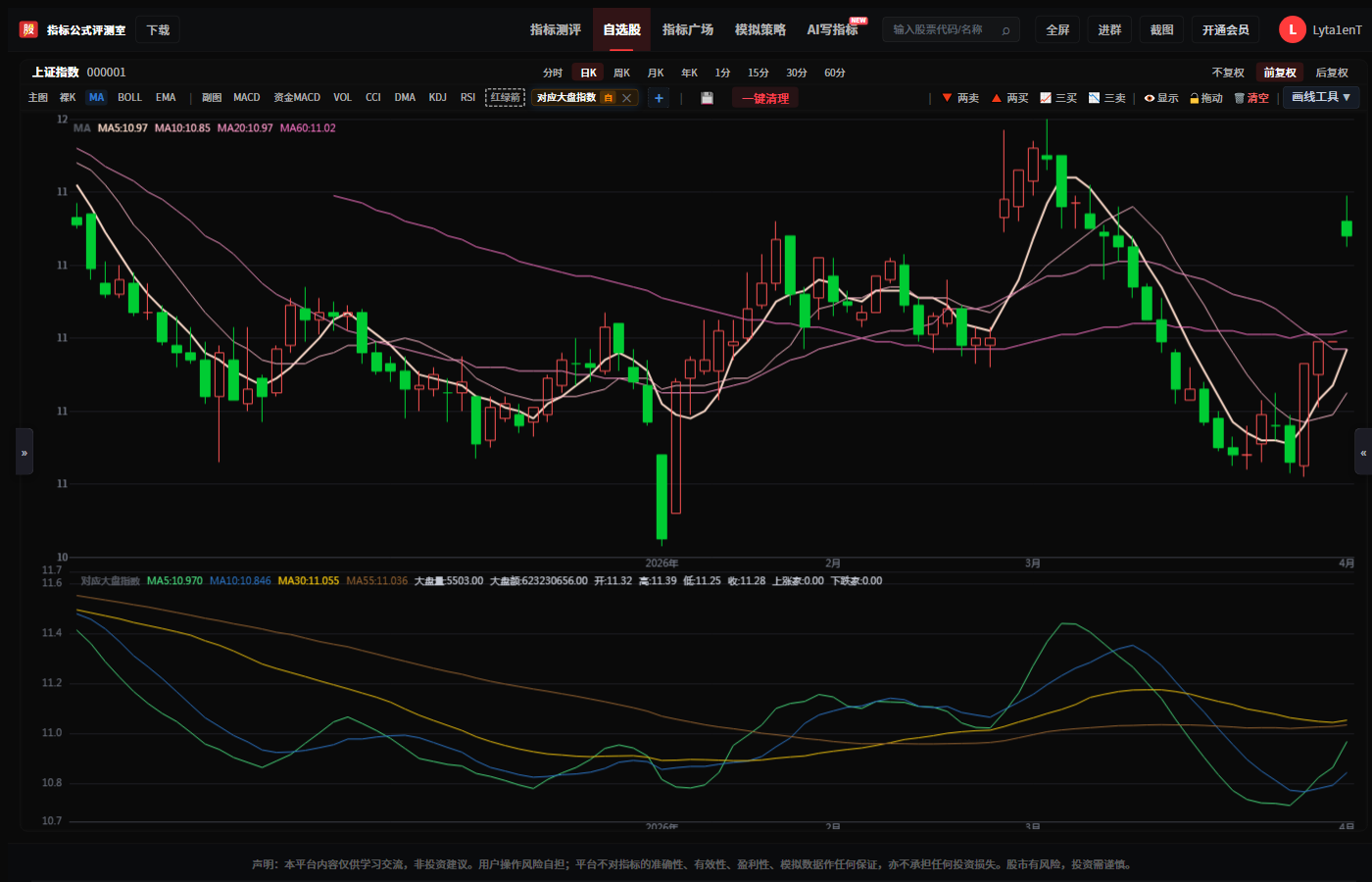Switch to the 指标广场 tab

[x=688, y=30]
